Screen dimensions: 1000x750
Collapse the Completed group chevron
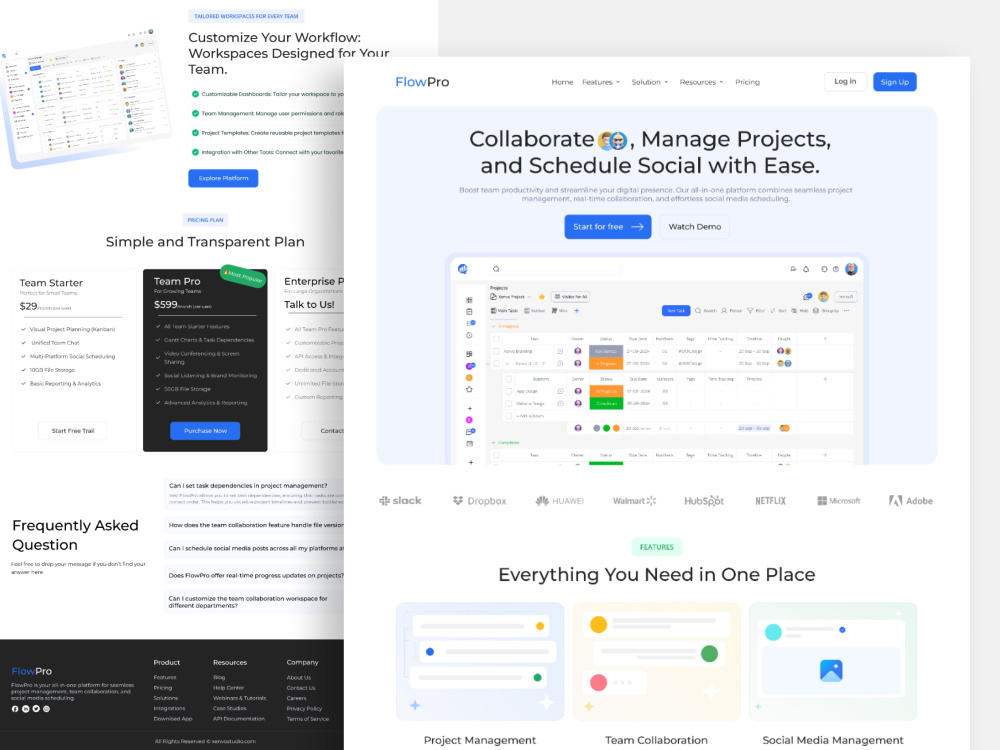[x=494, y=443]
